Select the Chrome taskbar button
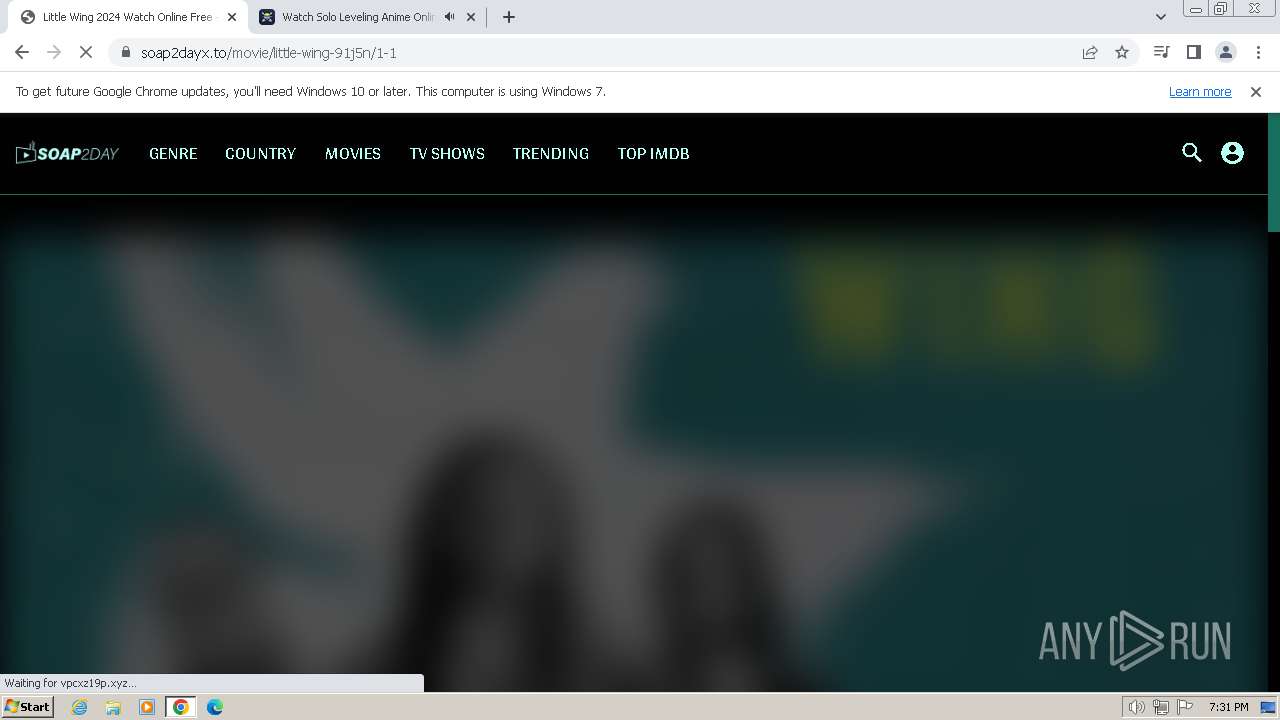 (x=181, y=707)
